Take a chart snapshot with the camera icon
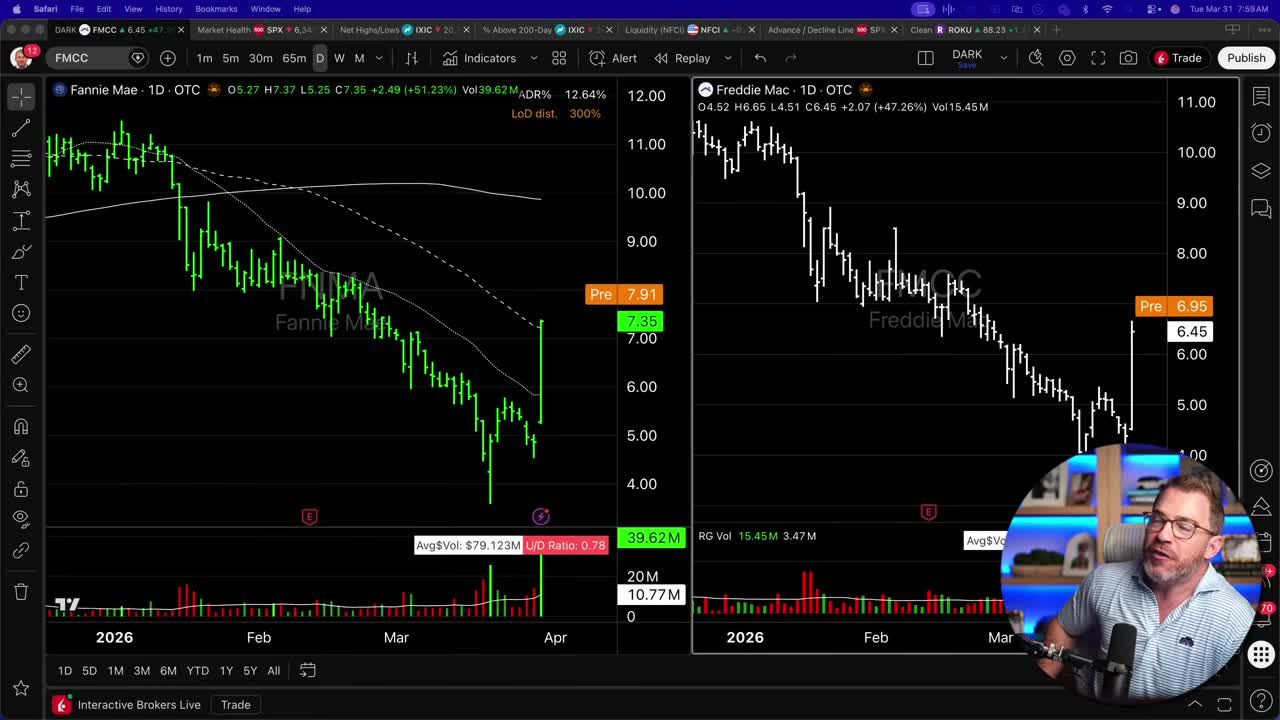Viewport: 1280px width, 720px height. 1129,57
